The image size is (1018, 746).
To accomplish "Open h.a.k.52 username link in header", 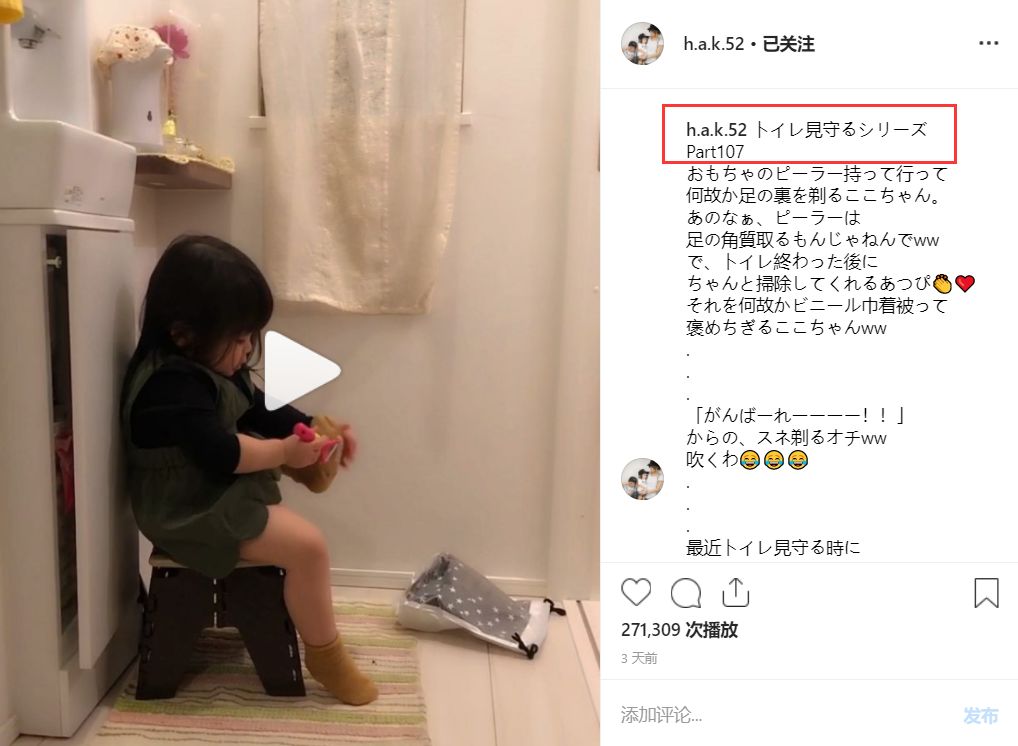I will [x=713, y=44].
